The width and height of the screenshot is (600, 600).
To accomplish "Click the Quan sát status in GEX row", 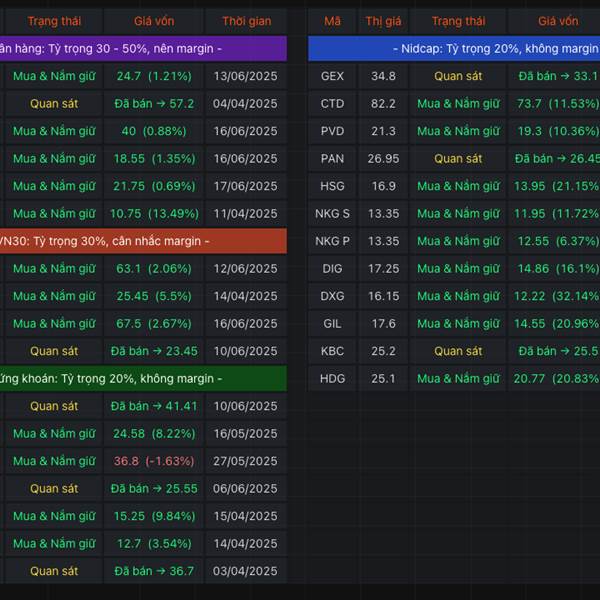I will pos(458,76).
